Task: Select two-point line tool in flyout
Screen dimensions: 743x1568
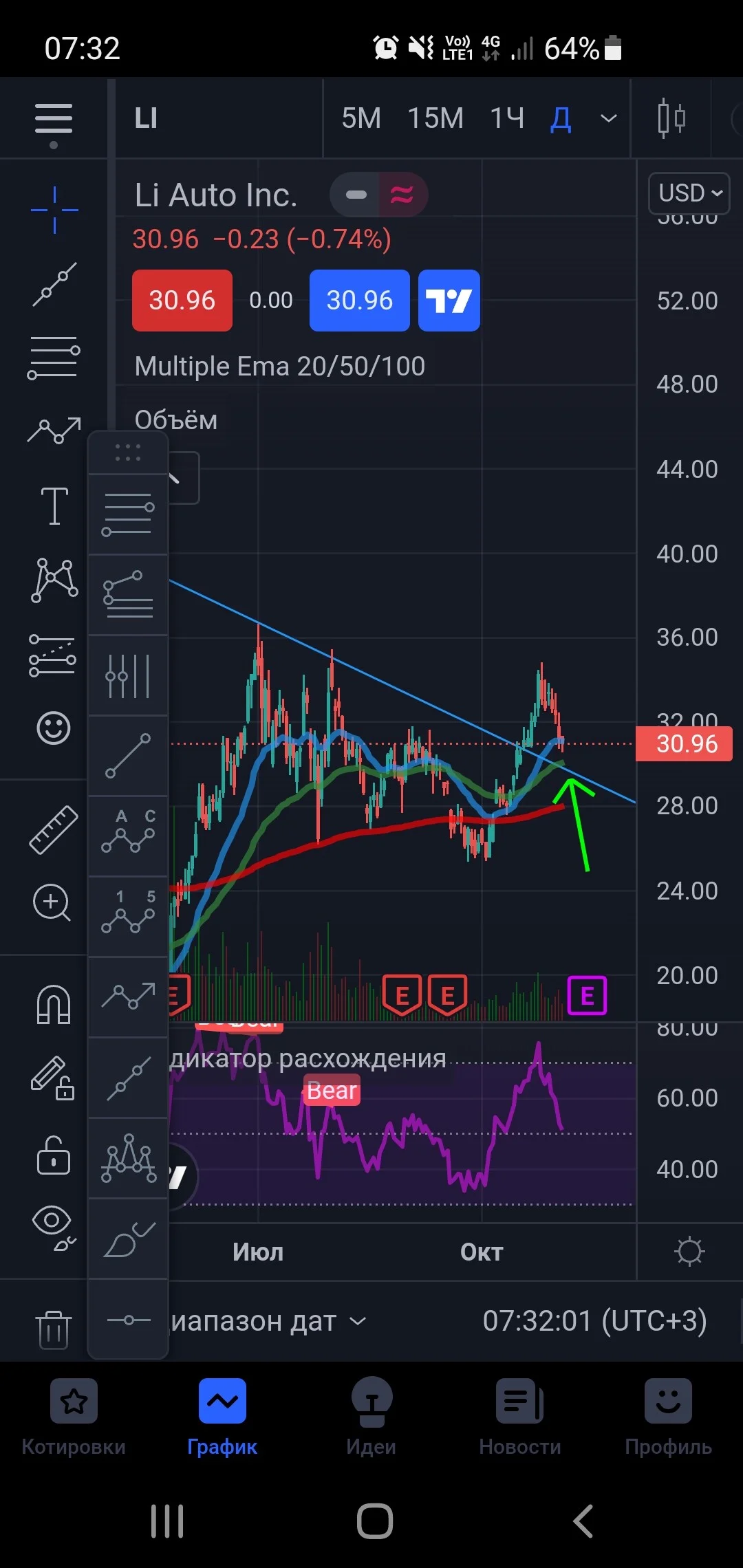Action: click(x=128, y=1077)
